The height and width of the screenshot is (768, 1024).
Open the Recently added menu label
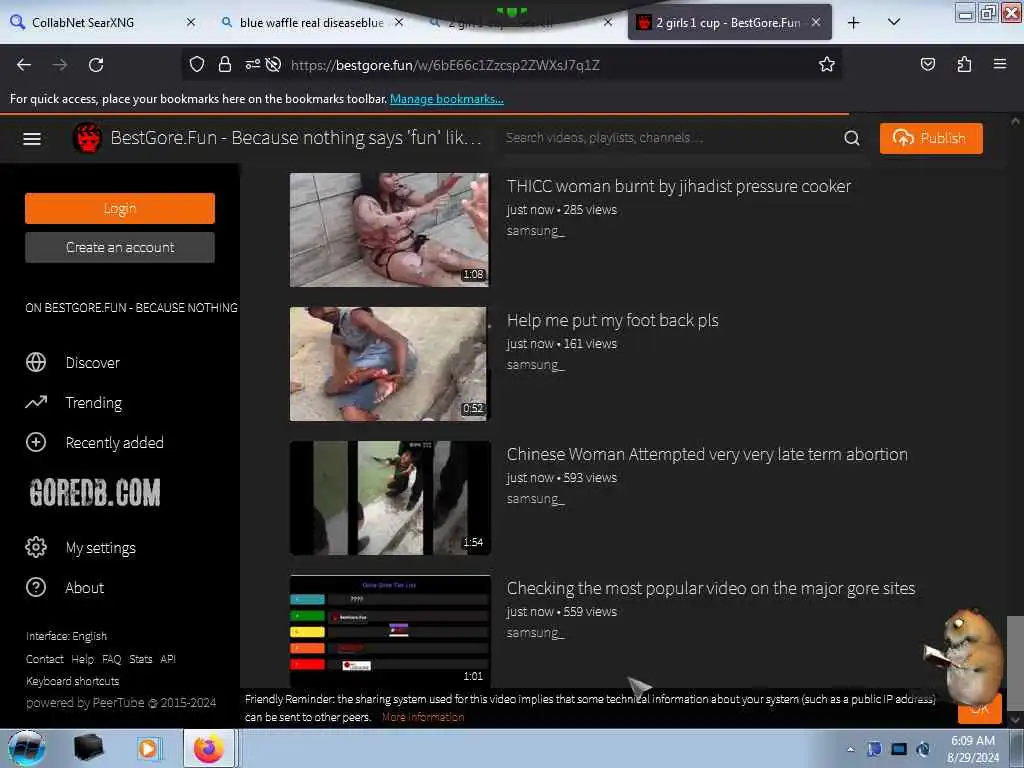(114, 443)
